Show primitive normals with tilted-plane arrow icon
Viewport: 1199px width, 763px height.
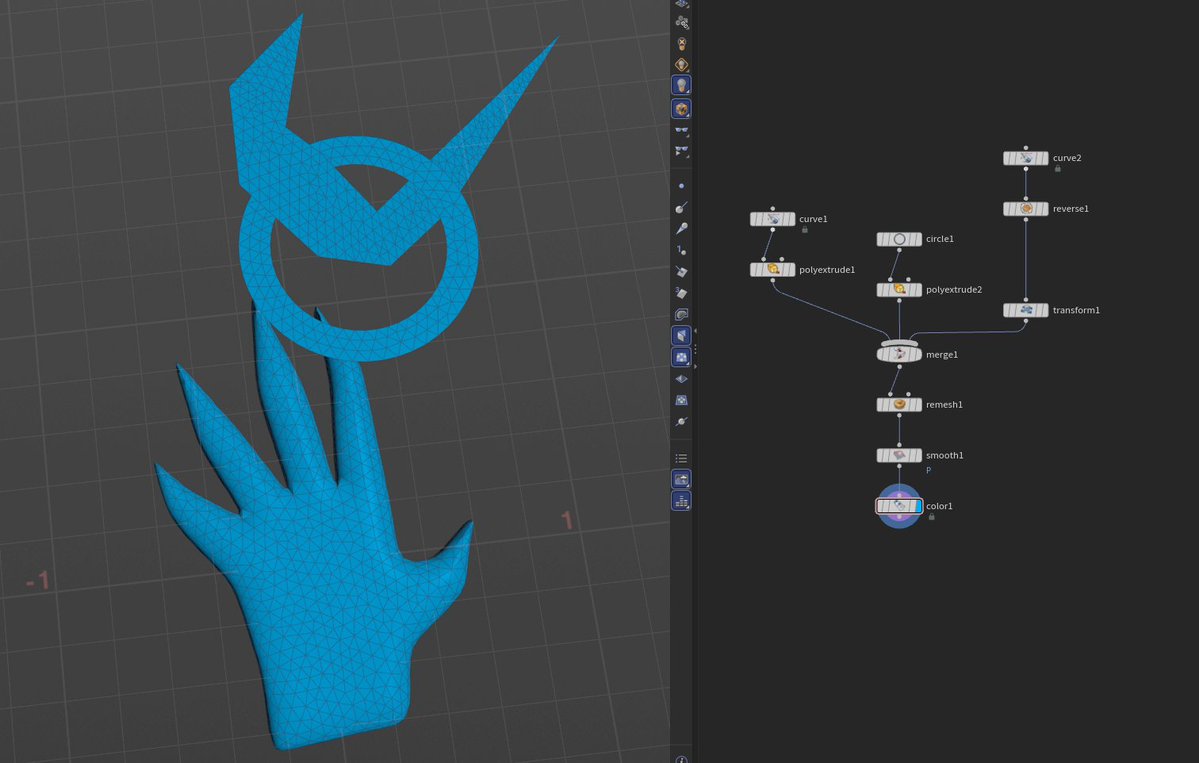[681, 271]
